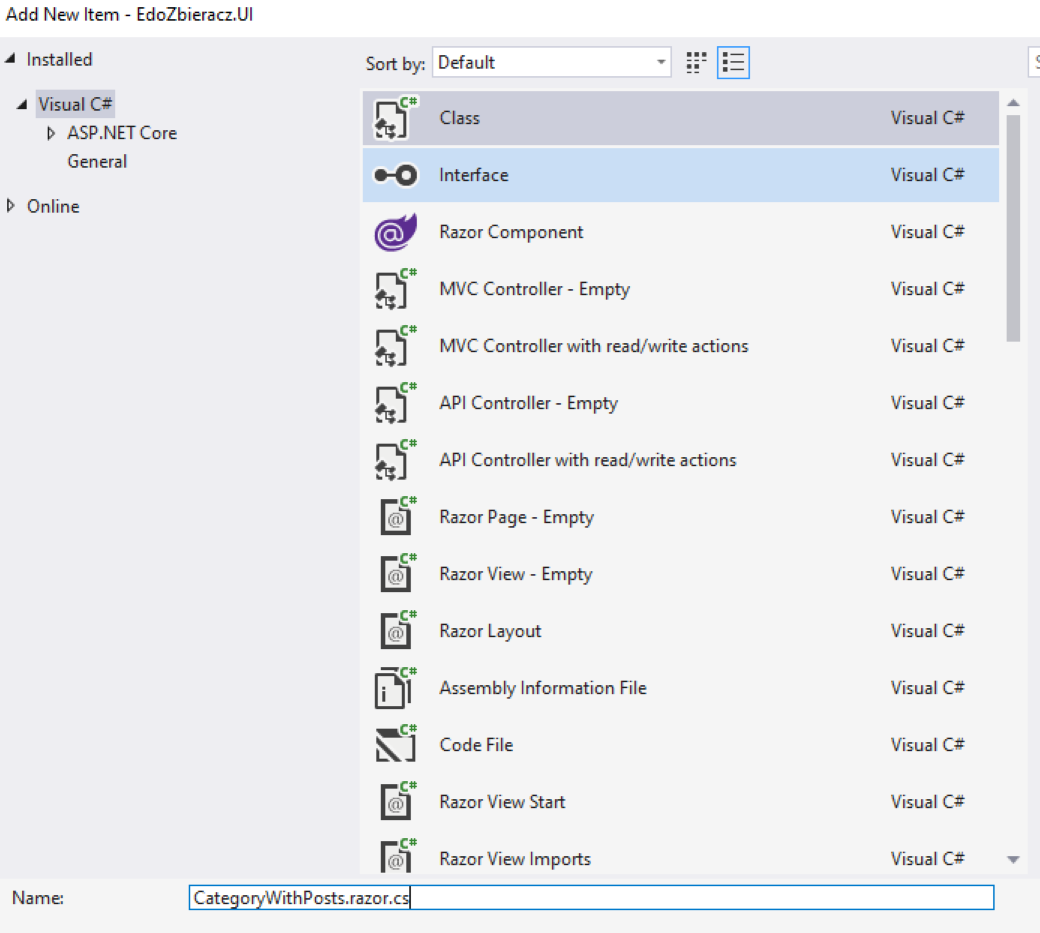
Task: Click 'API Controller with read/write actions' text
Action: 588,460
